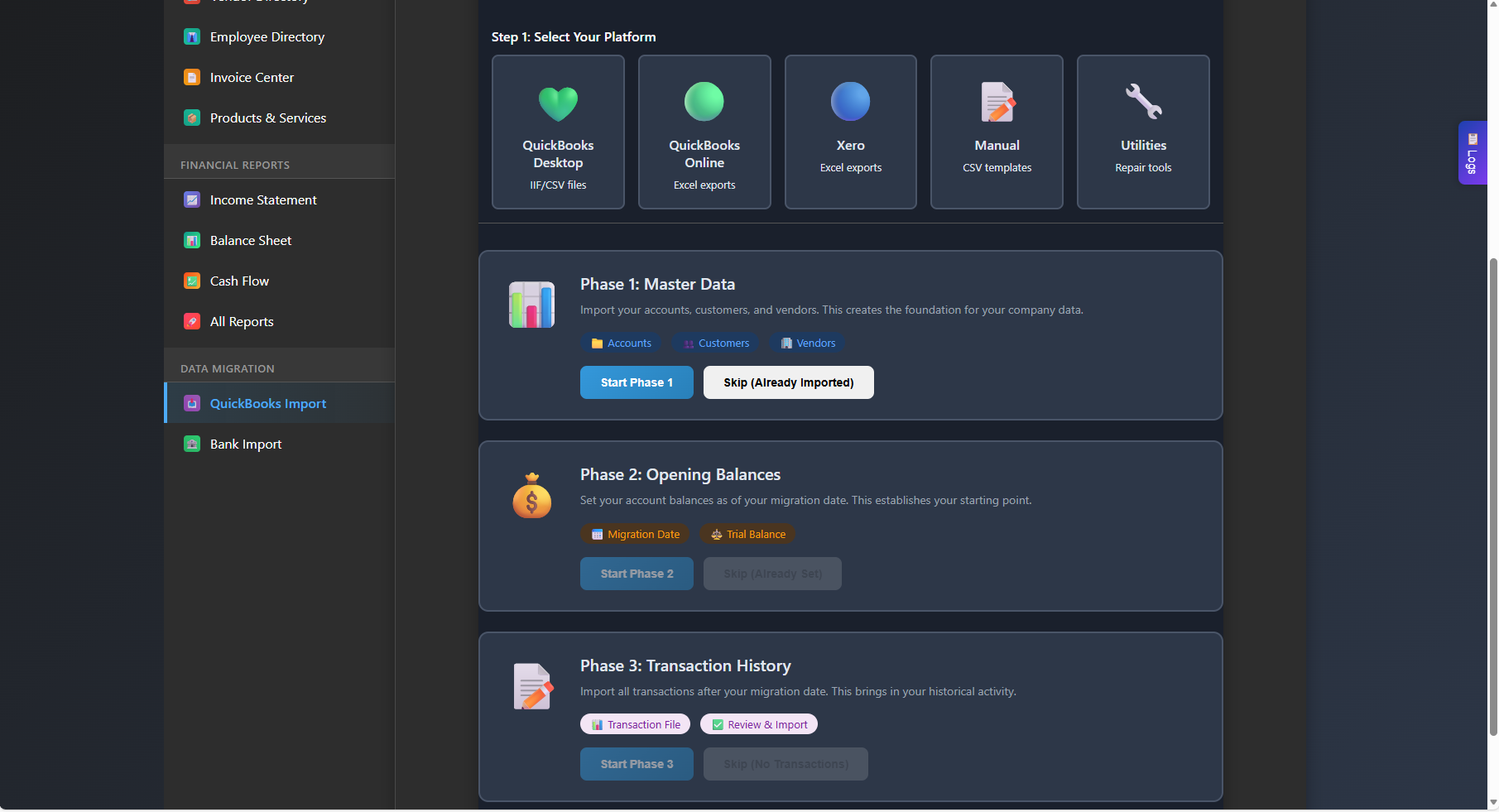Viewport: 1499px width, 812px height.
Task: Click the Invoice Center sidebar icon
Action: point(192,77)
